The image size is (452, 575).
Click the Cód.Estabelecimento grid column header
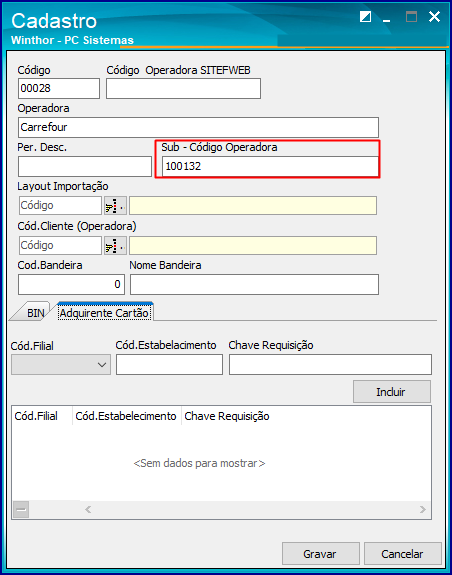coord(126,416)
